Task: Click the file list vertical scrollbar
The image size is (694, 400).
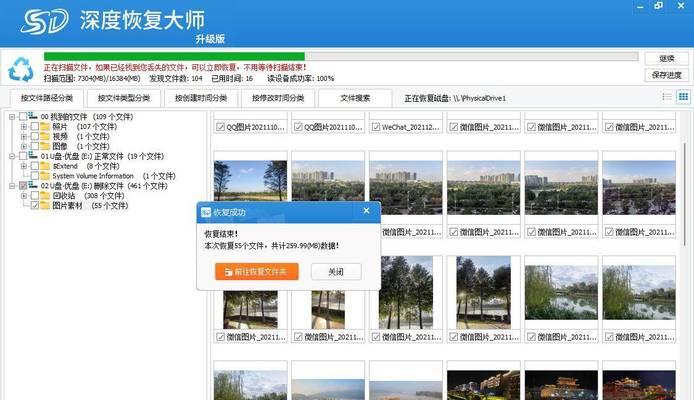Action: (x=685, y=194)
